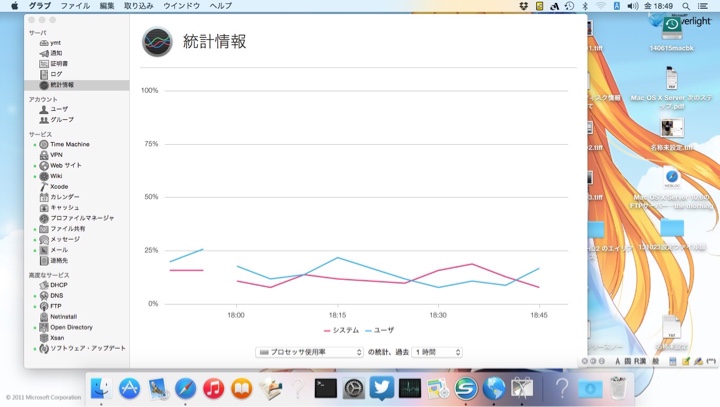
Task: Open iTunes from the Dock
Action: (x=214, y=389)
